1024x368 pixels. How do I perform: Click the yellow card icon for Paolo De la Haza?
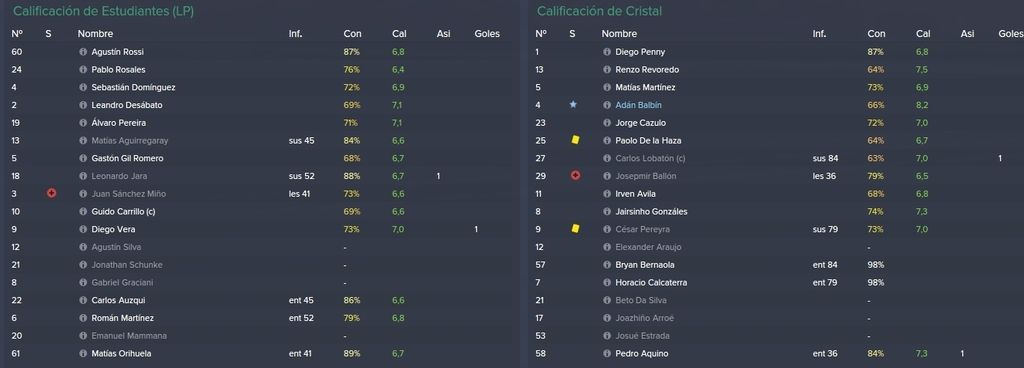click(x=575, y=140)
